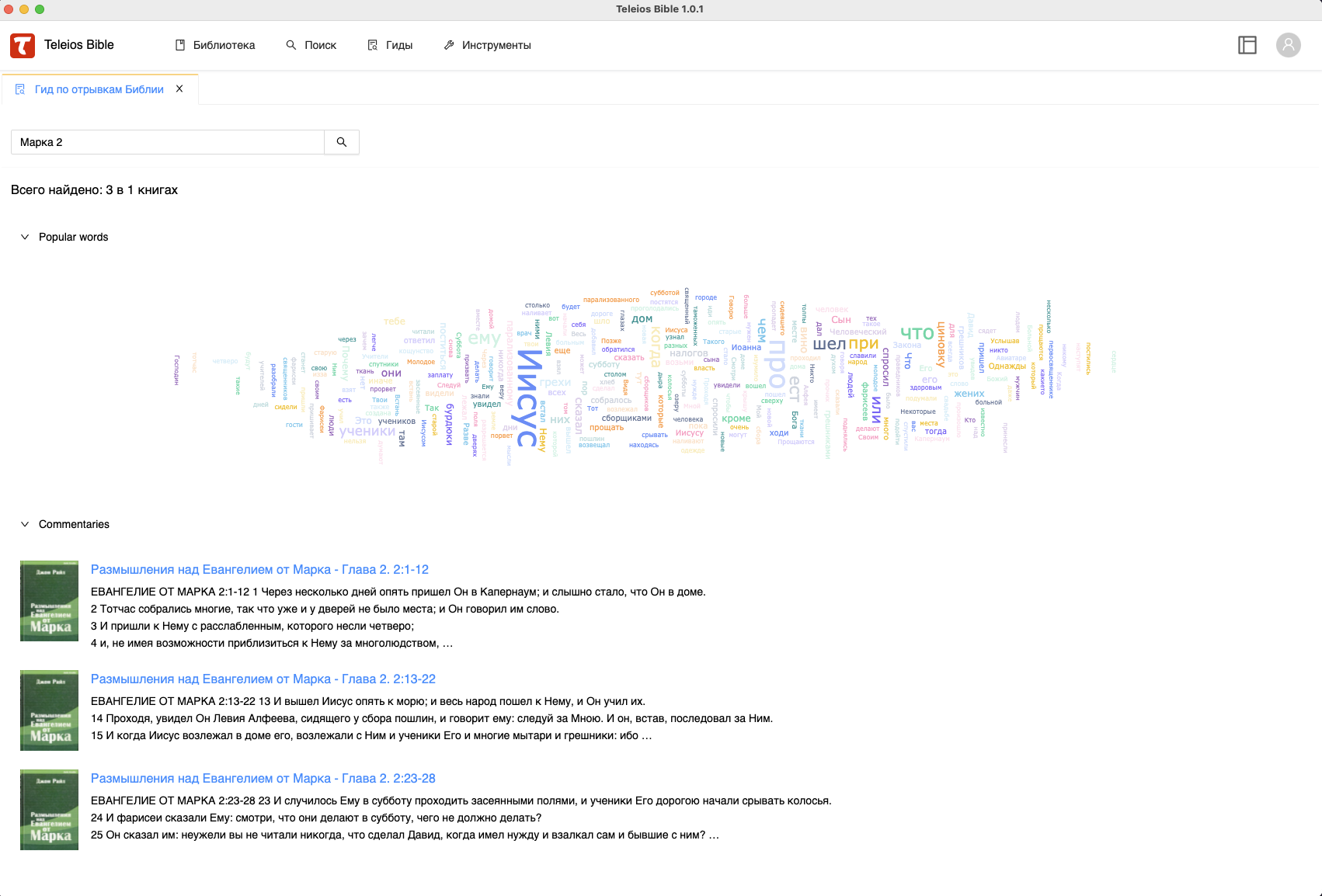
Task: Open the Библиотека menu
Action: coord(215,45)
